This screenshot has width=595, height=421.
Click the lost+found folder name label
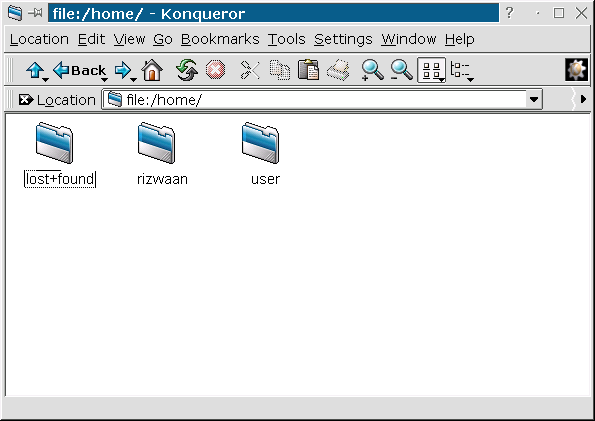point(60,179)
